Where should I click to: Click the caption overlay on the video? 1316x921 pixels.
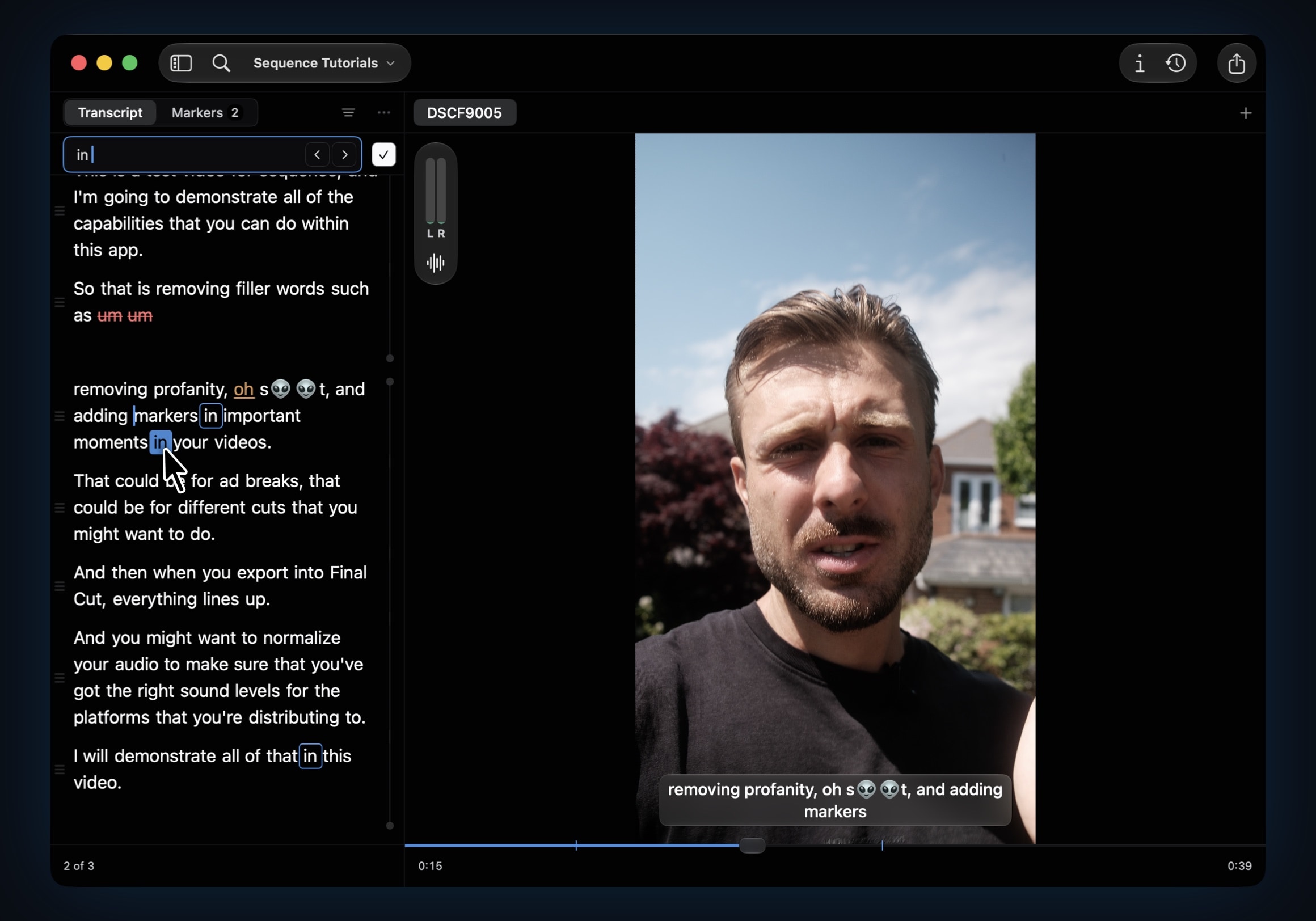click(835, 800)
